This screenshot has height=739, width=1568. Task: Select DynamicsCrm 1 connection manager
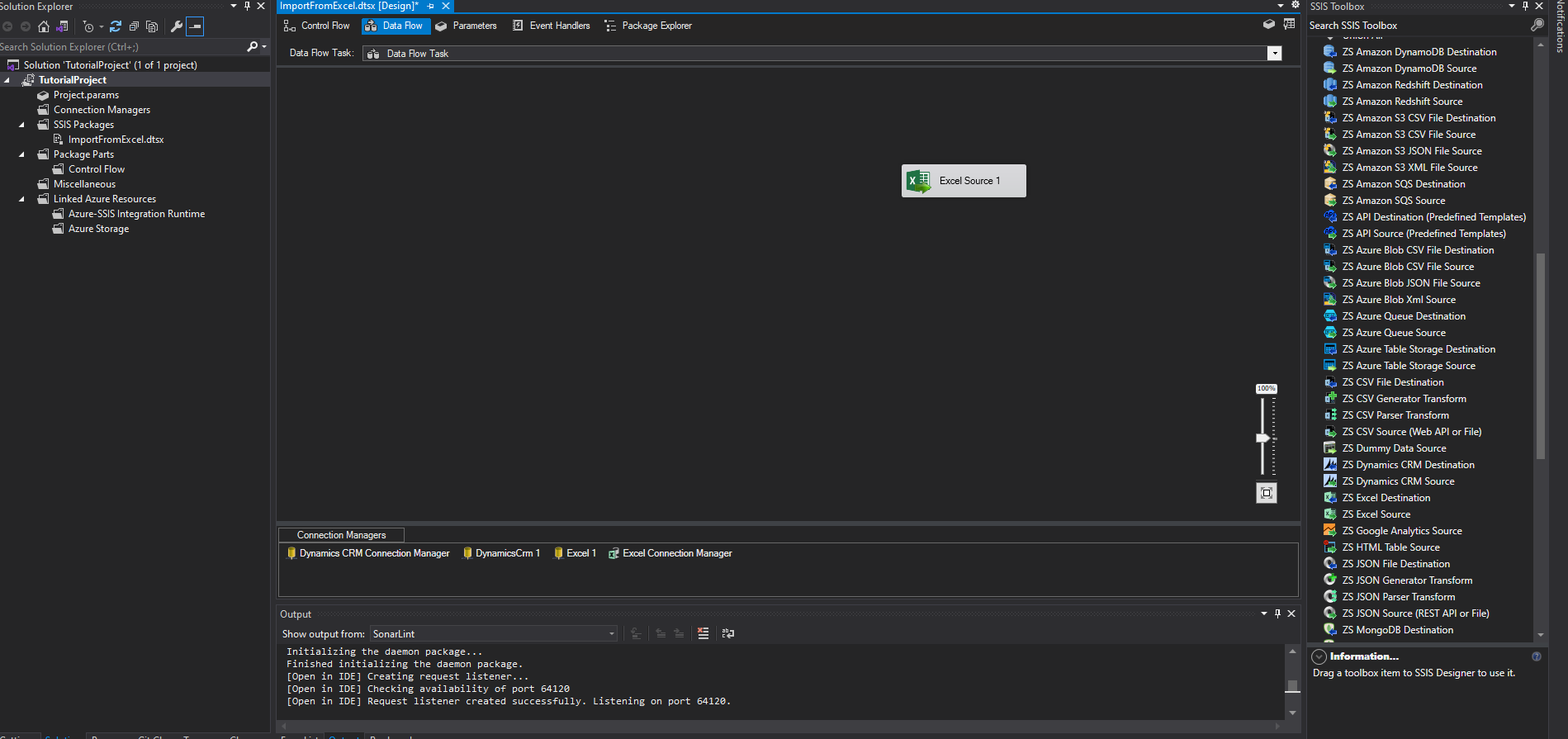(x=501, y=553)
